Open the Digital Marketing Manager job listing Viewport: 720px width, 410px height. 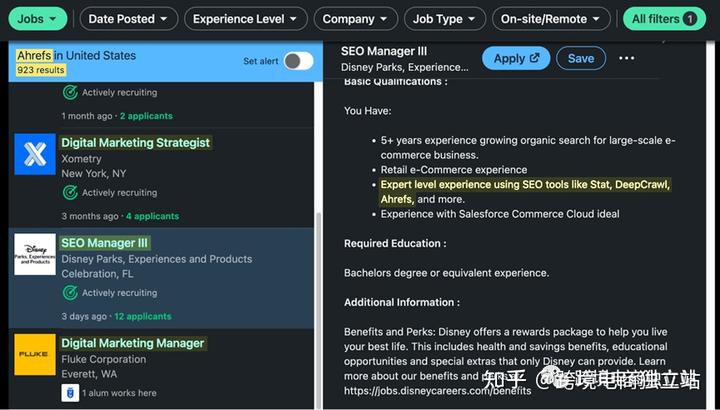tap(133, 343)
